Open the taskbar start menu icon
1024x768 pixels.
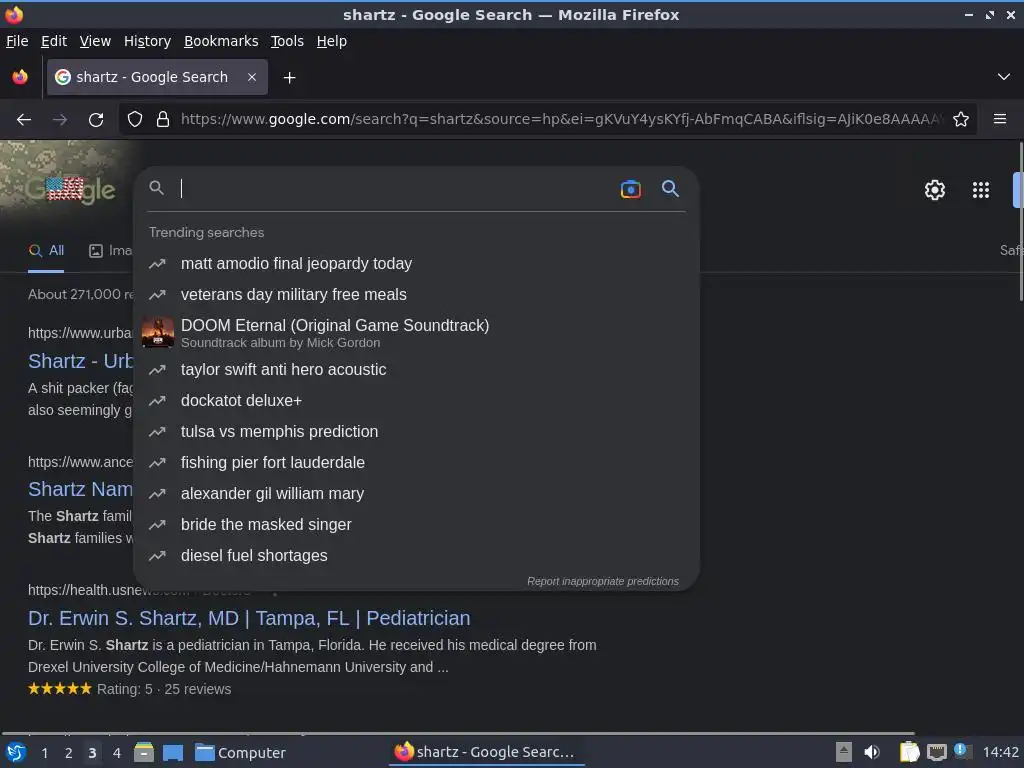[x=16, y=753]
